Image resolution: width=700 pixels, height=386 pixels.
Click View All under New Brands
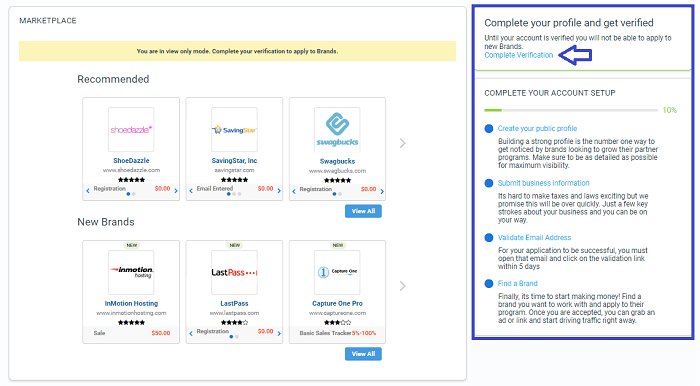[x=363, y=354]
